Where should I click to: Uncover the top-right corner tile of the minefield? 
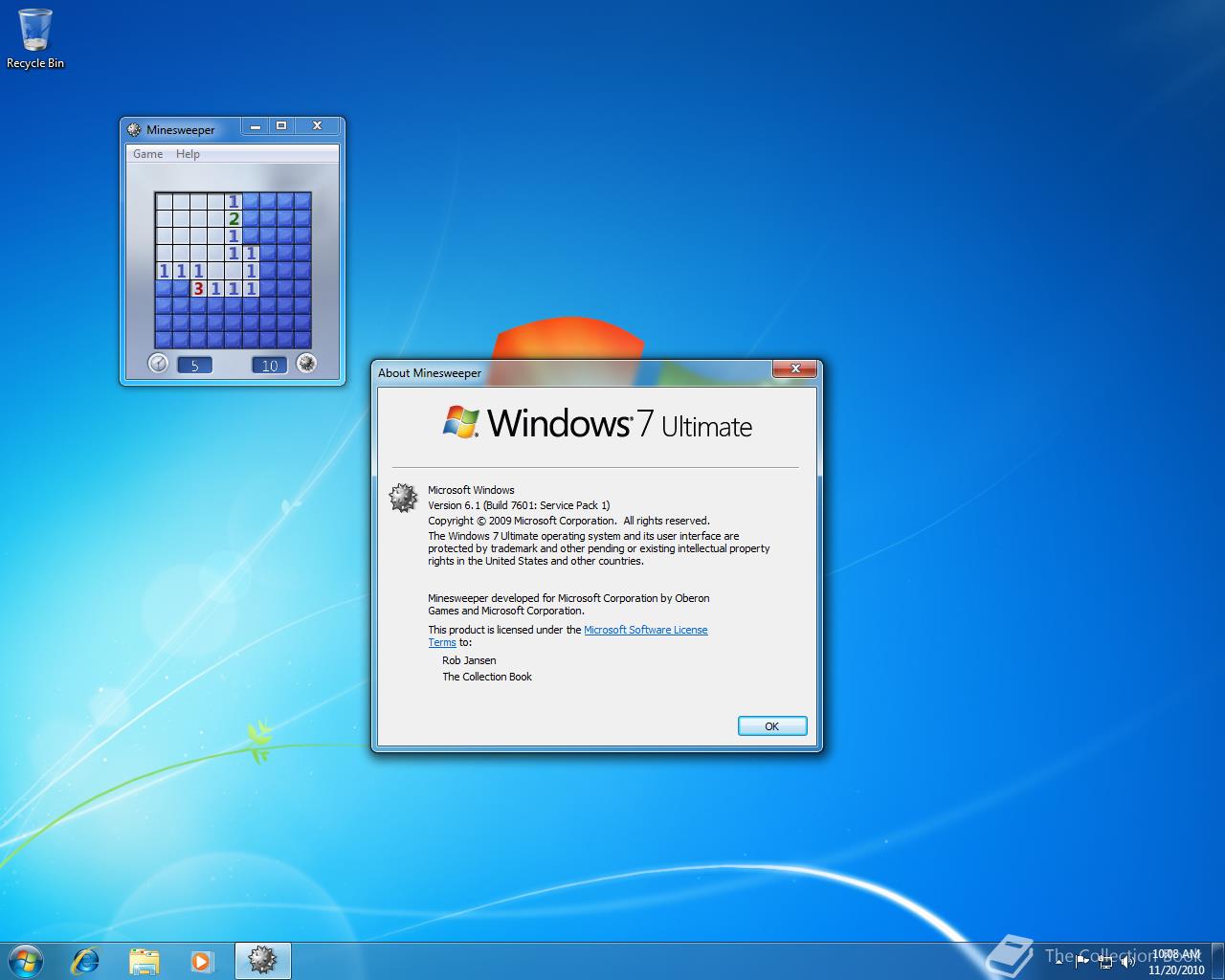[302, 202]
